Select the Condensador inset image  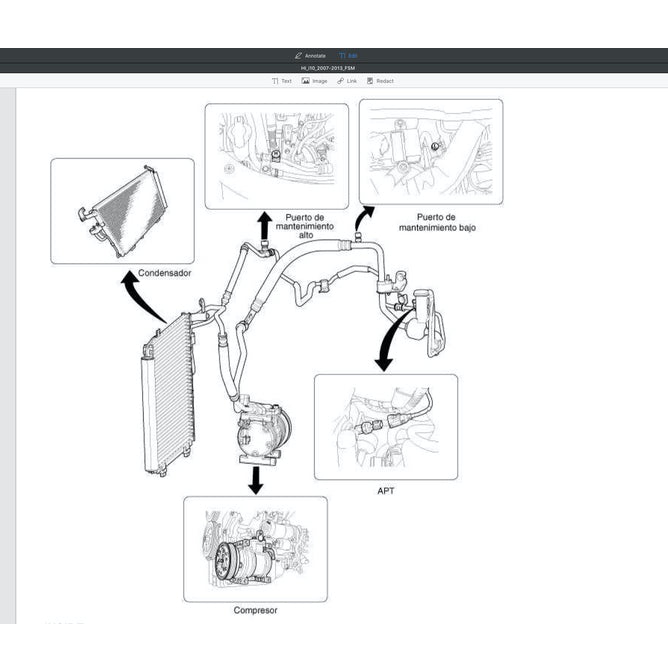tap(122, 211)
